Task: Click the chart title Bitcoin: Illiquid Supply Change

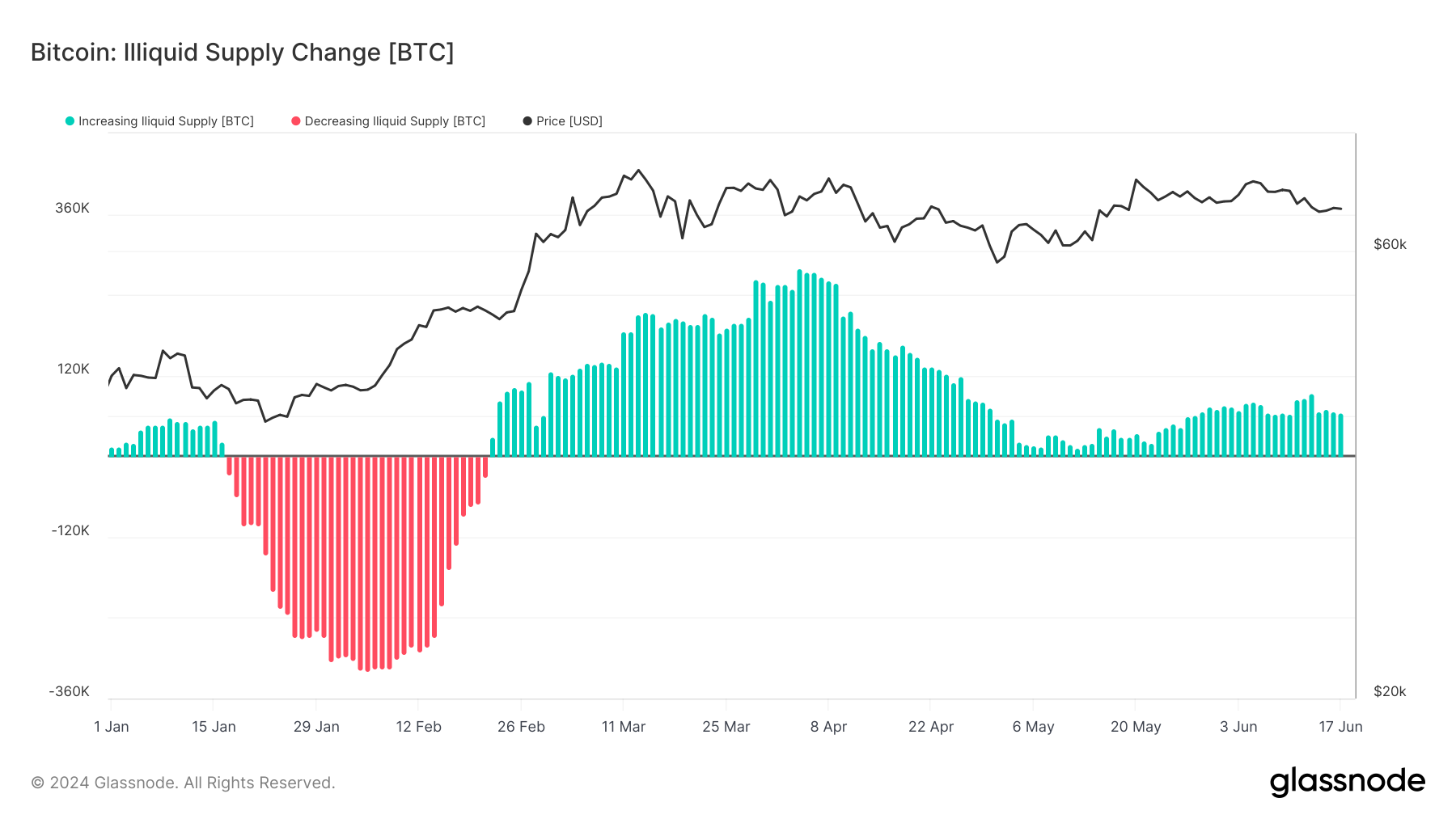Action: click(x=242, y=53)
